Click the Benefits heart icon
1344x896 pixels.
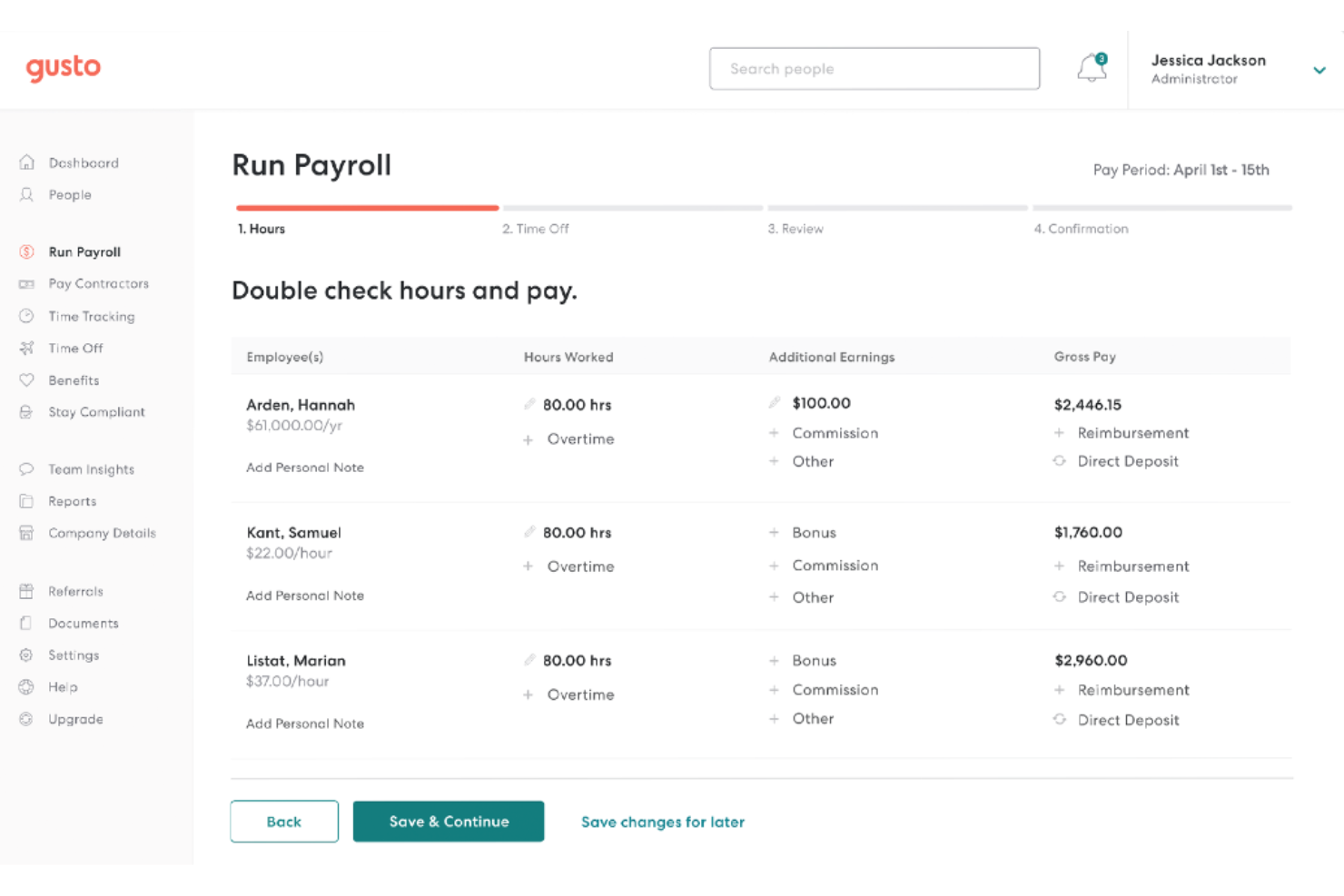tap(27, 380)
